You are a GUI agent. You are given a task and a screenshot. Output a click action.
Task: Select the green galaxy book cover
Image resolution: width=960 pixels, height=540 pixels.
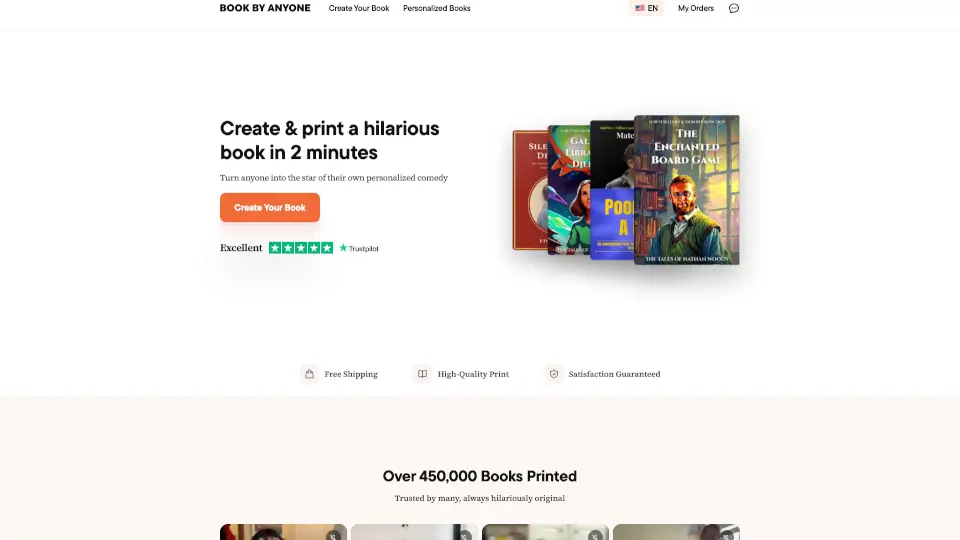click(x=568, y=190)
